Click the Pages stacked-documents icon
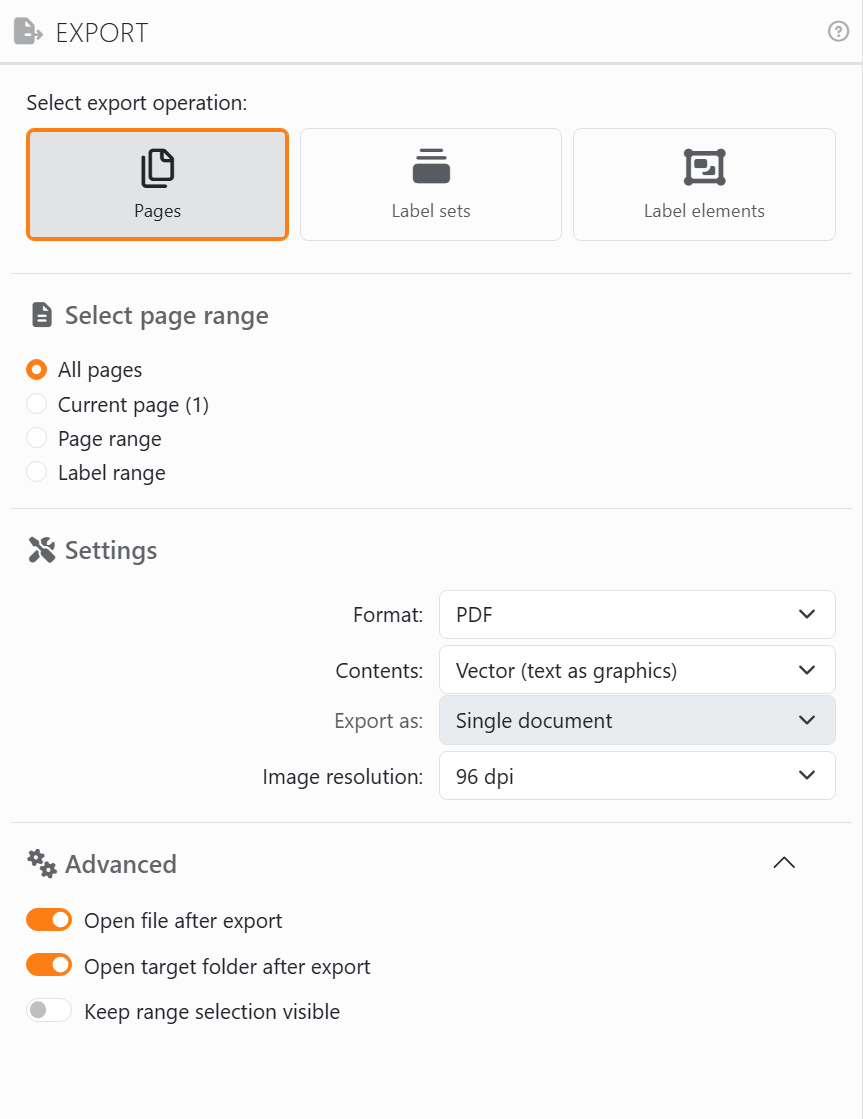The width and height of the screenshot is (863, 1119). tap(158, 168)
